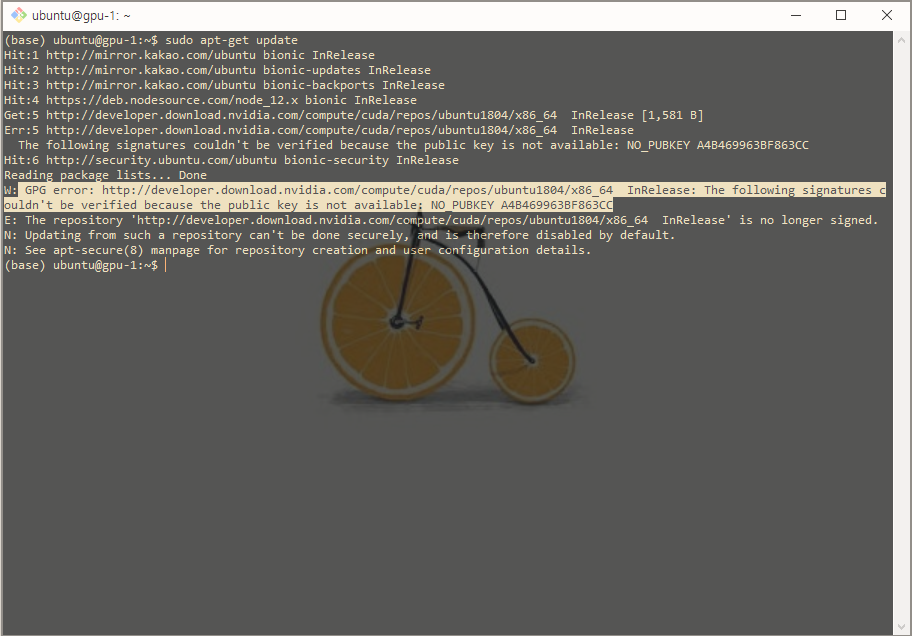Click the scrollbar up arrow
The image size is (912, 636).
pyautogui.click(x=902, y=40)
